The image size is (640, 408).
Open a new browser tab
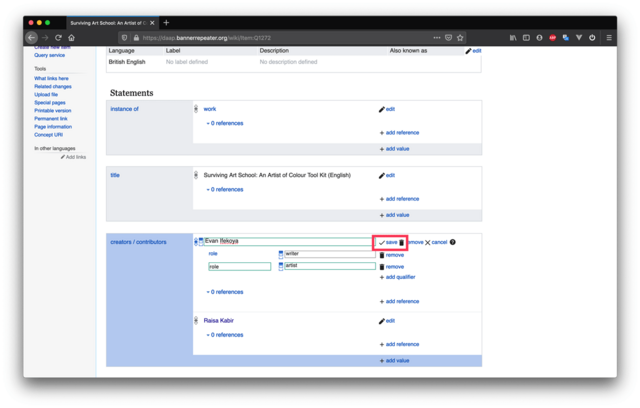click(166, 22)
